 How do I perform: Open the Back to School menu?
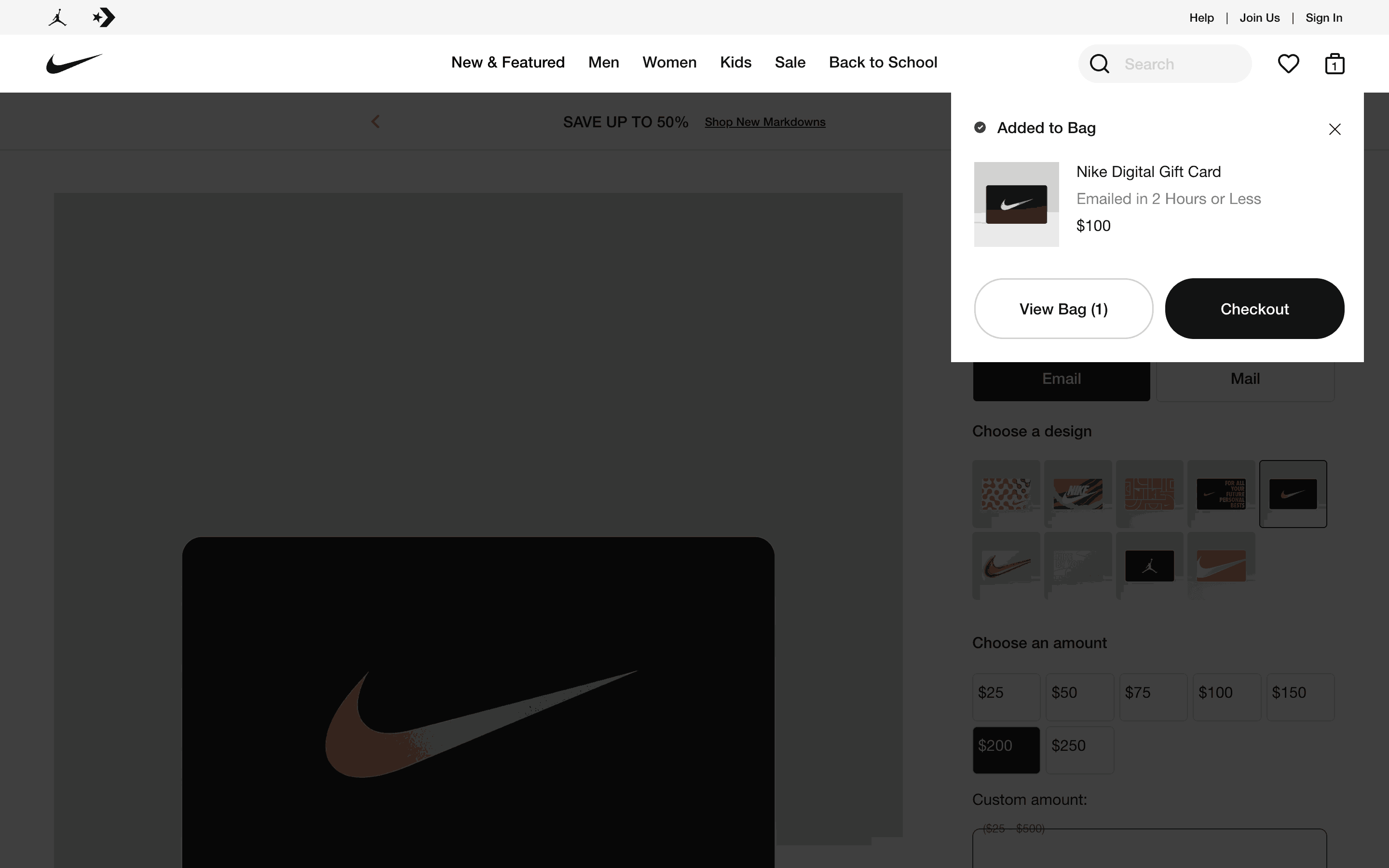point(883,62)
